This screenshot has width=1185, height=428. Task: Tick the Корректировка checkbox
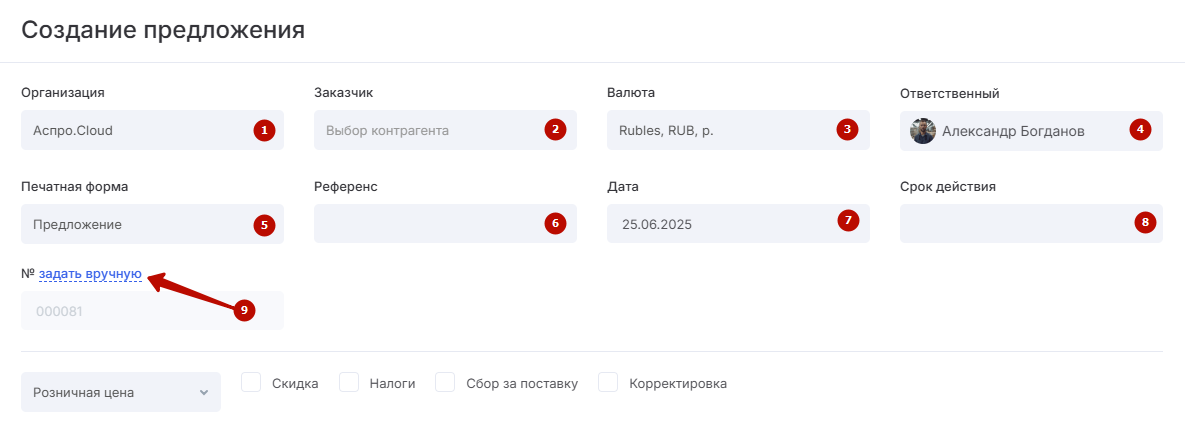tap(608, 383)
